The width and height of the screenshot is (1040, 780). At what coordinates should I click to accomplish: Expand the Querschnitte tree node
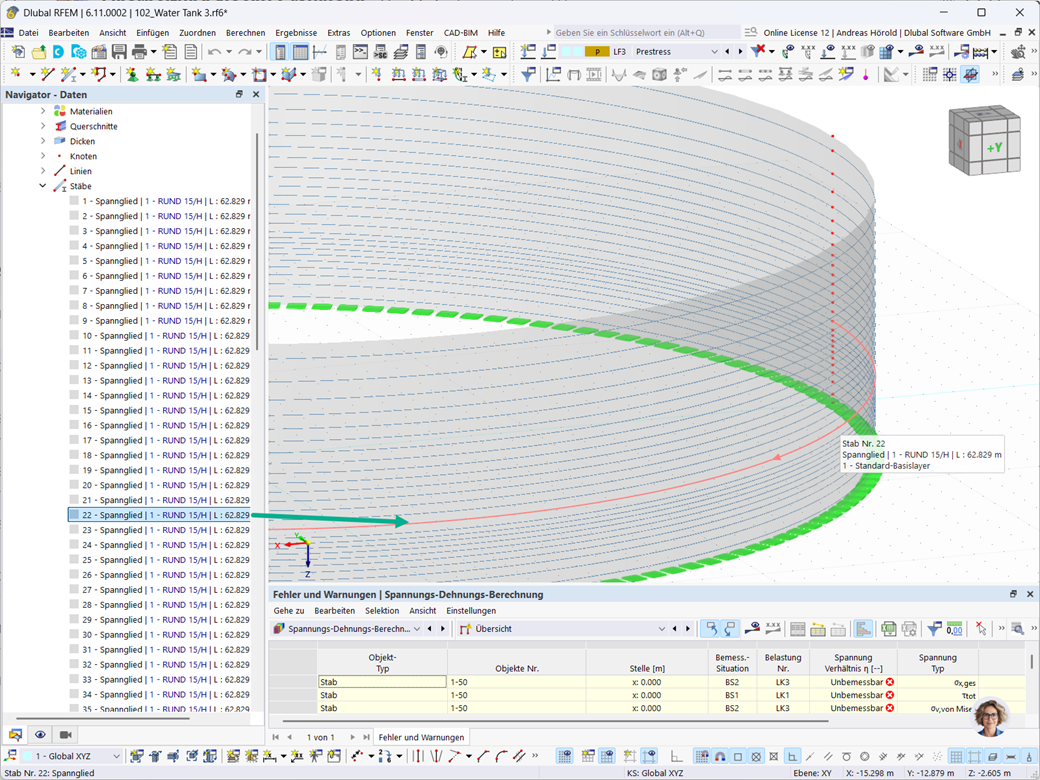pyautogui.click(x=43, y=126)
